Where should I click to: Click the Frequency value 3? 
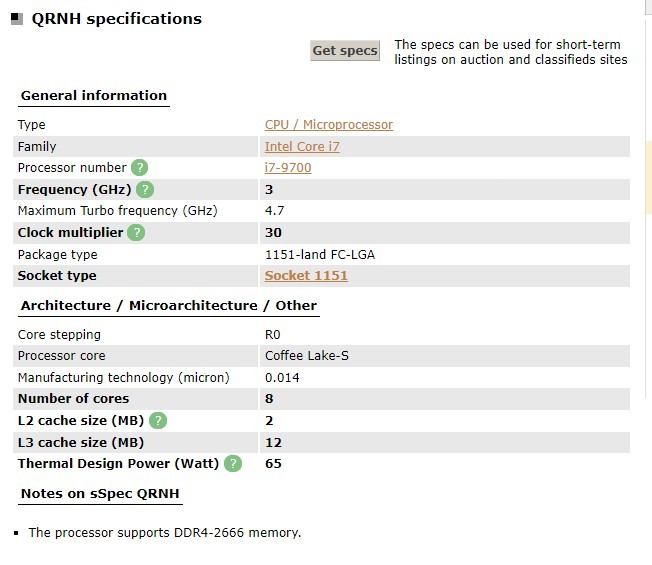pyautogui.click(x=269, y=190)
